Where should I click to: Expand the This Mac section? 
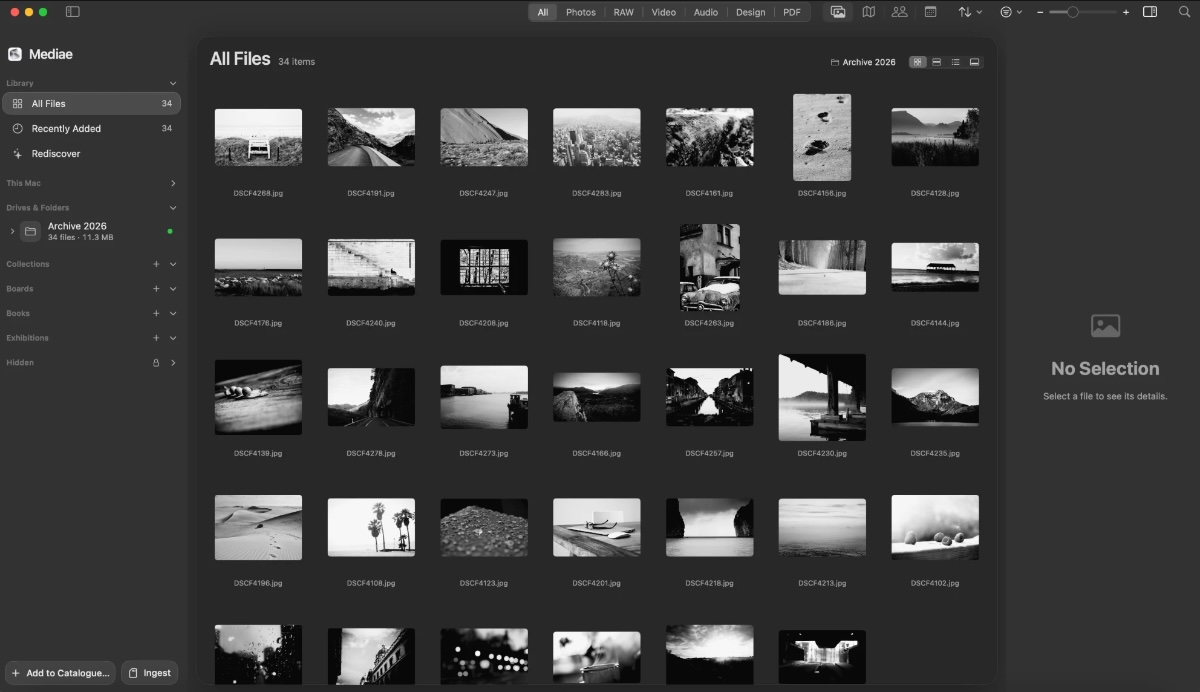(x=173, y=183)
